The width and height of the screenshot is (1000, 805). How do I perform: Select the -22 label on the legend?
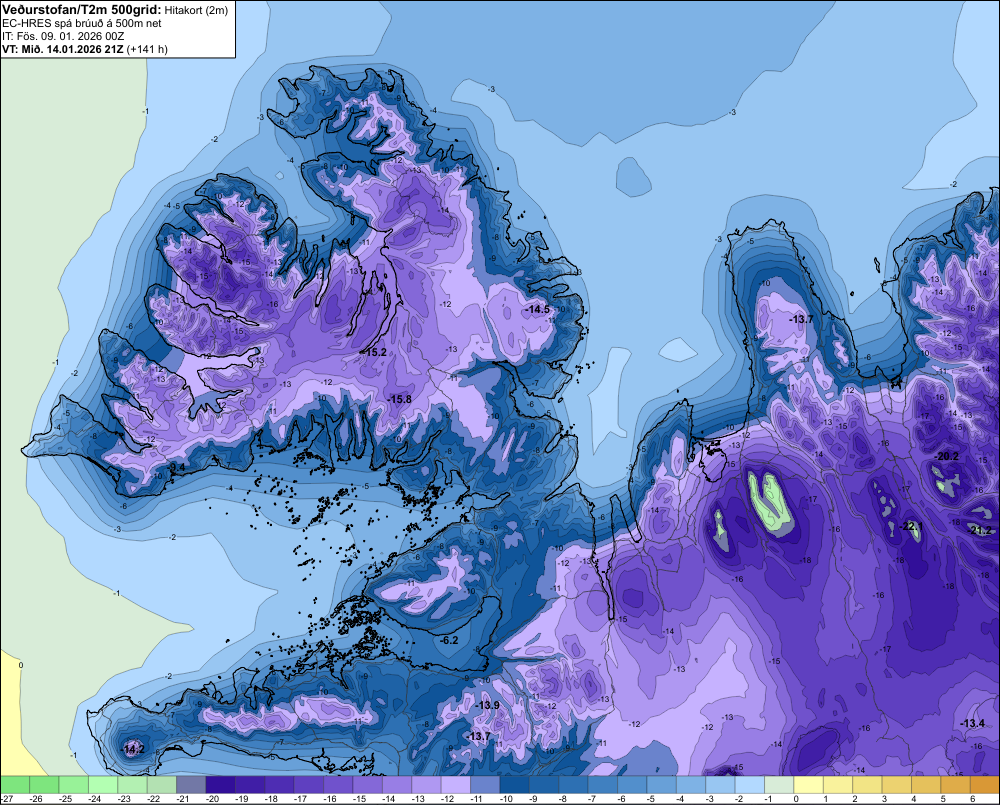click(154, 799)
